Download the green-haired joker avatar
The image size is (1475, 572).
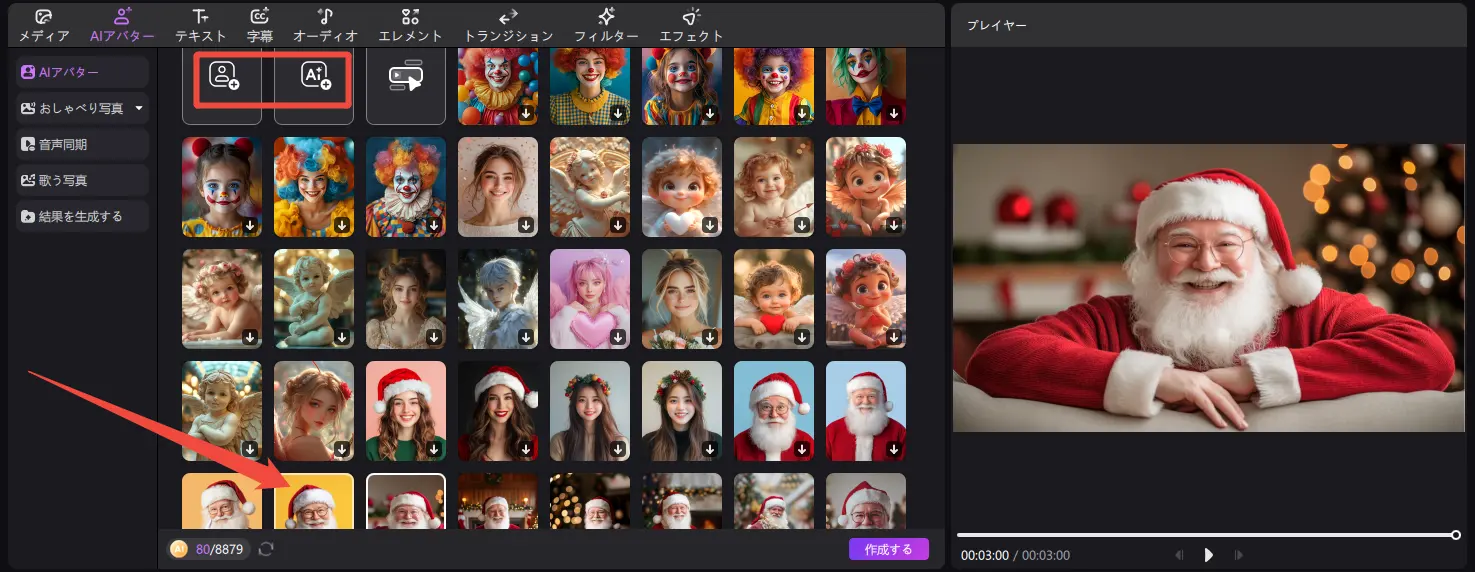(894, 113)
